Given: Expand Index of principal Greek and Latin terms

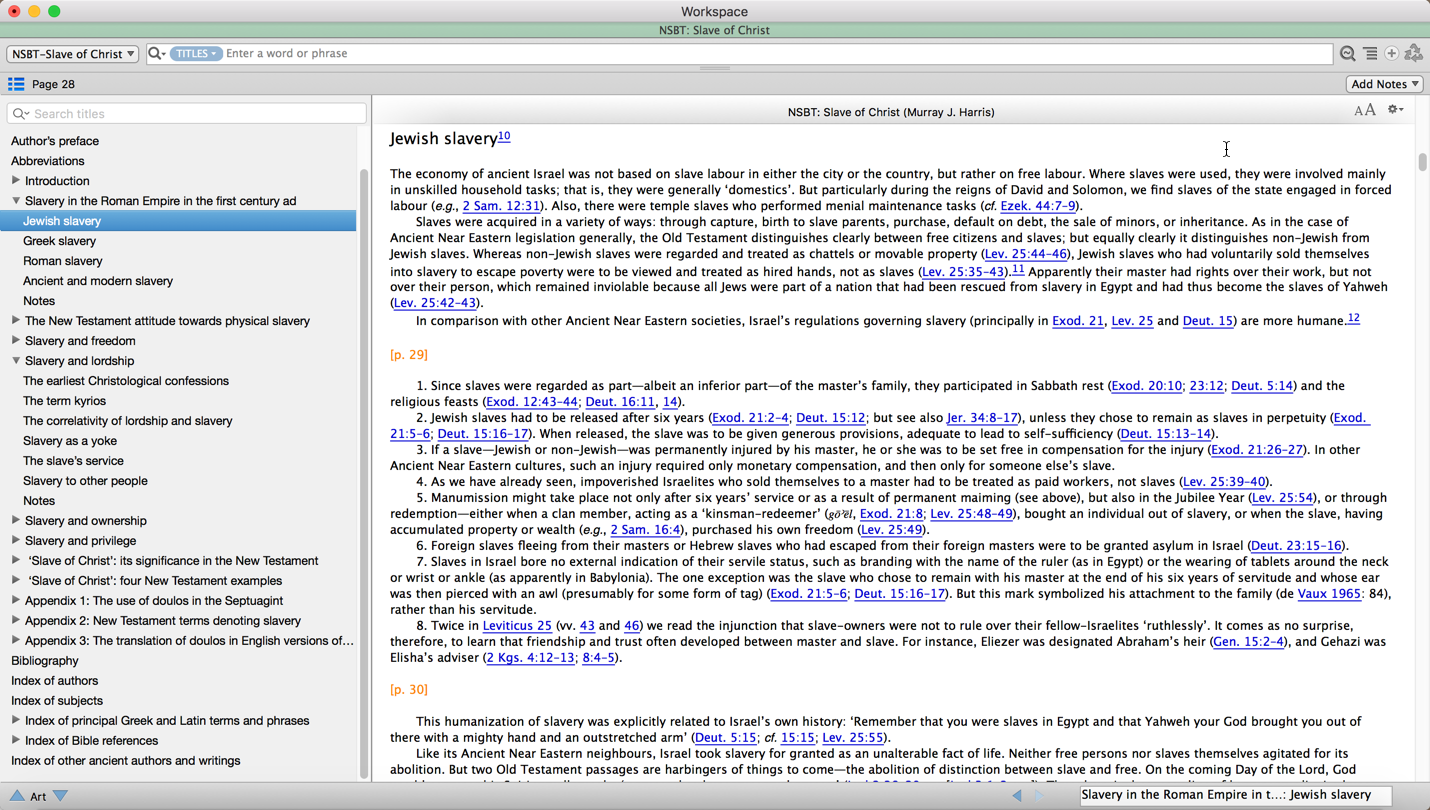Looking at the screenshot, I should tap(15, 721).
